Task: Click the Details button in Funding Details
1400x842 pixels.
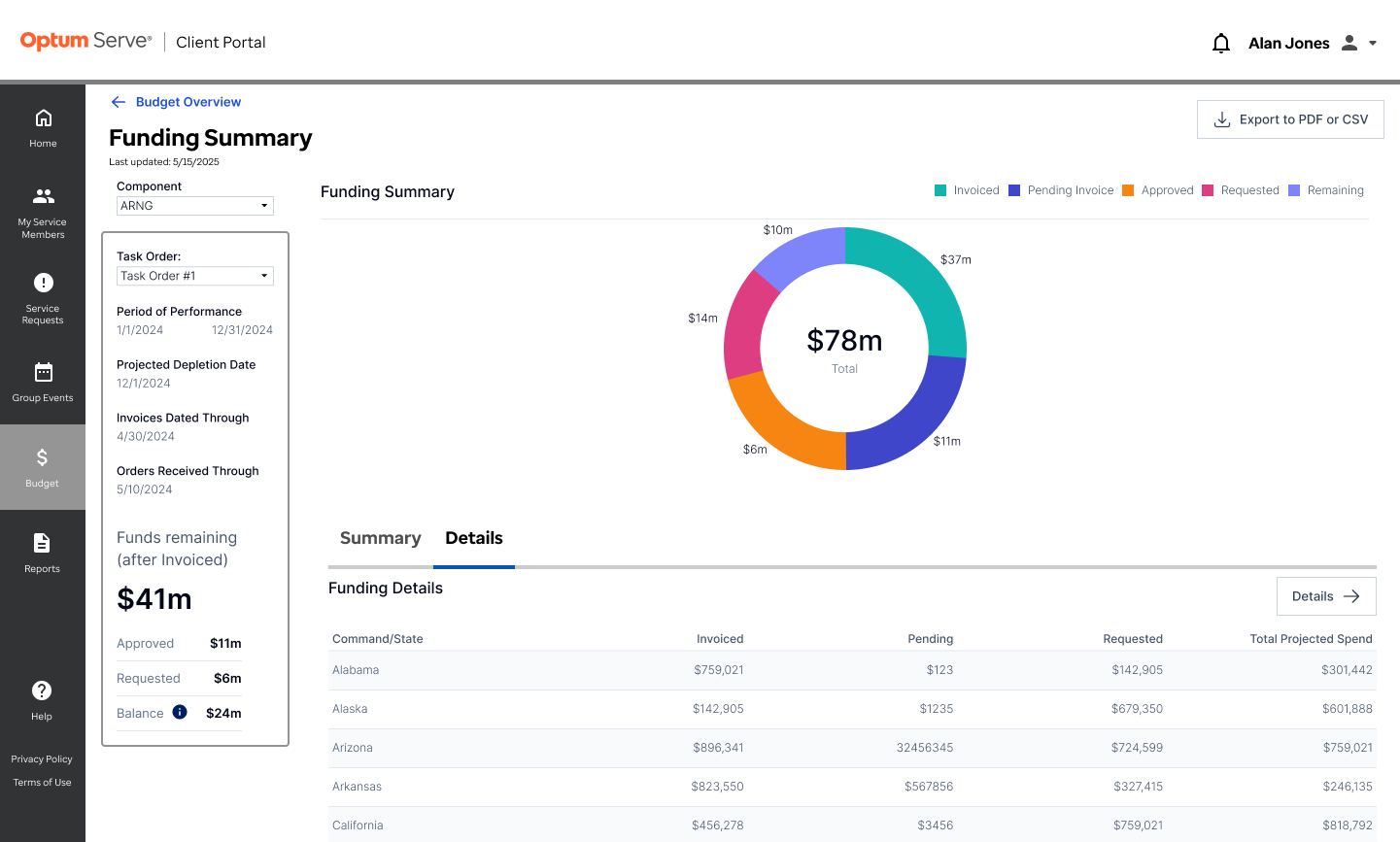Action: [x=1326, y=596]
